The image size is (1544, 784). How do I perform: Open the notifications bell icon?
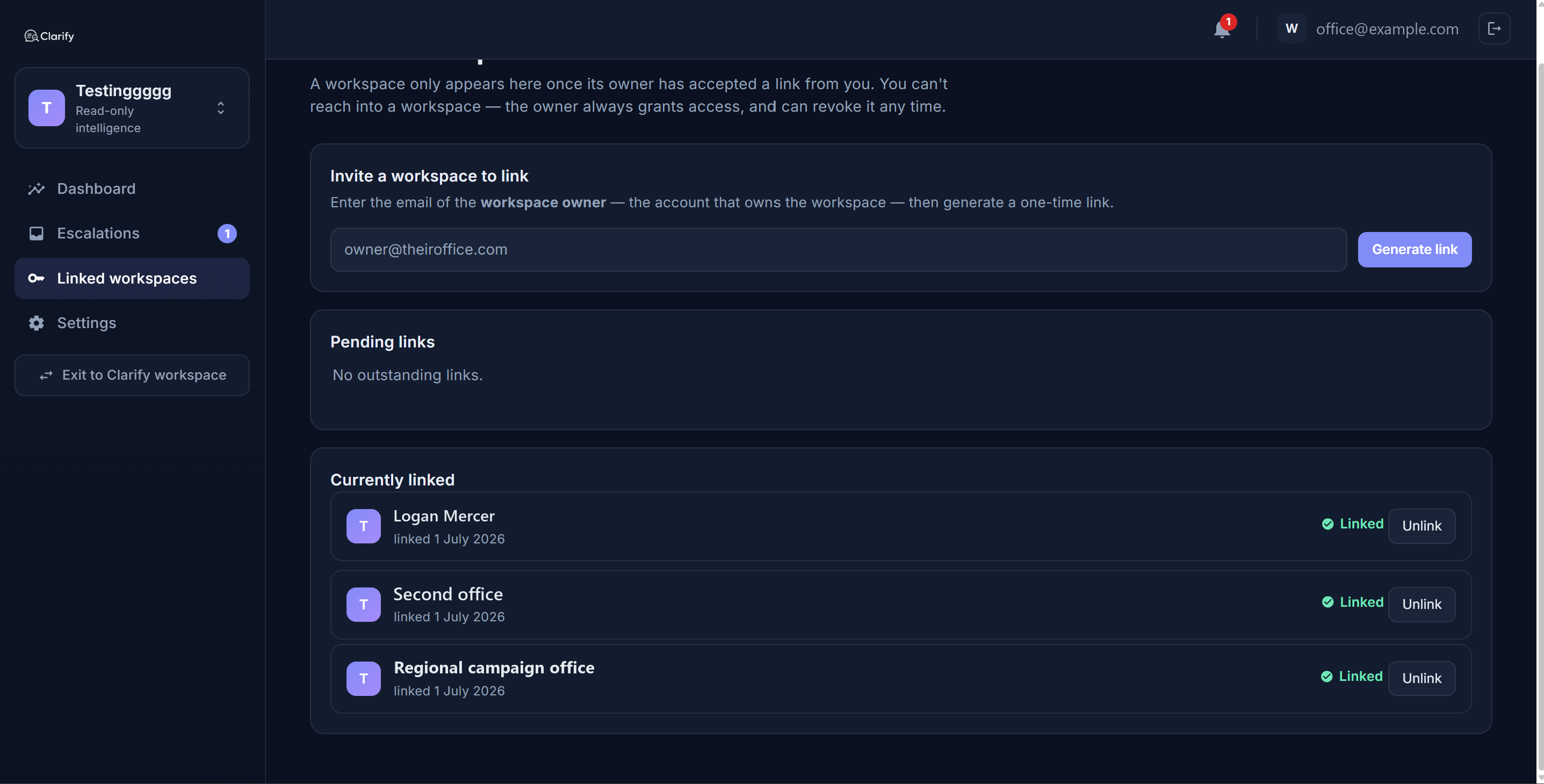(1222, 29)
